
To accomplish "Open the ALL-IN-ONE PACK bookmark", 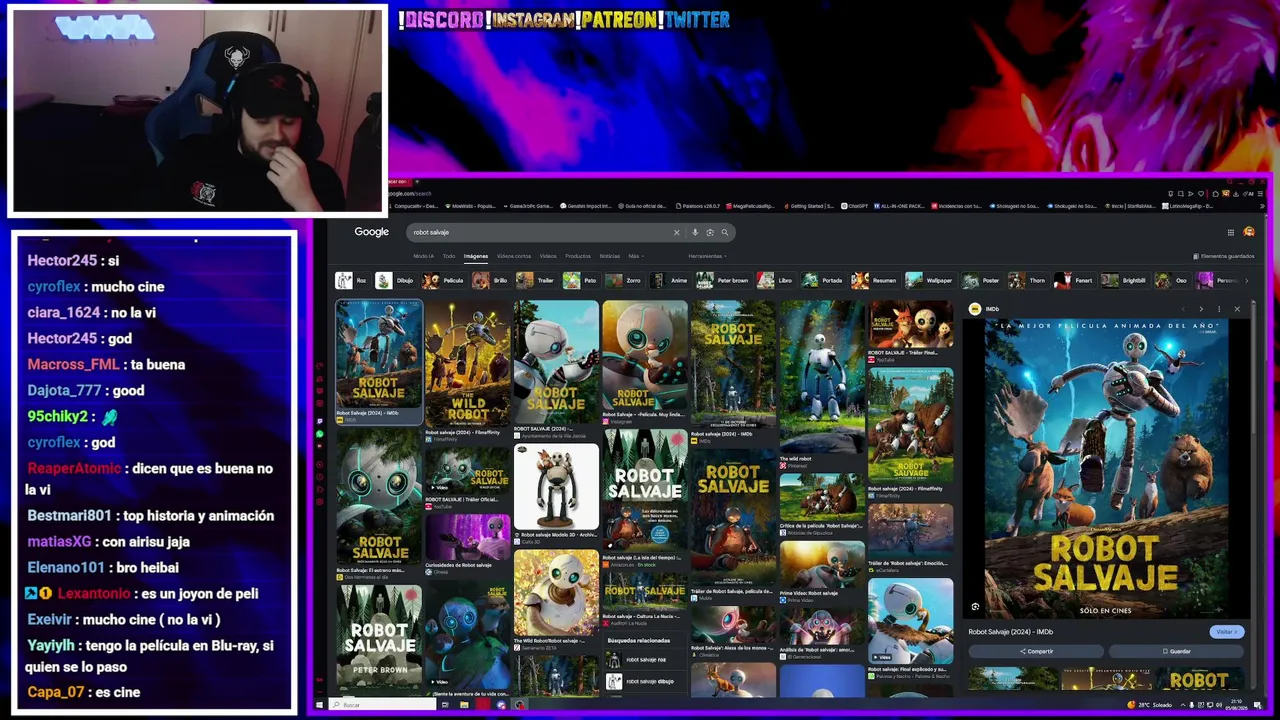I will 898,206.
